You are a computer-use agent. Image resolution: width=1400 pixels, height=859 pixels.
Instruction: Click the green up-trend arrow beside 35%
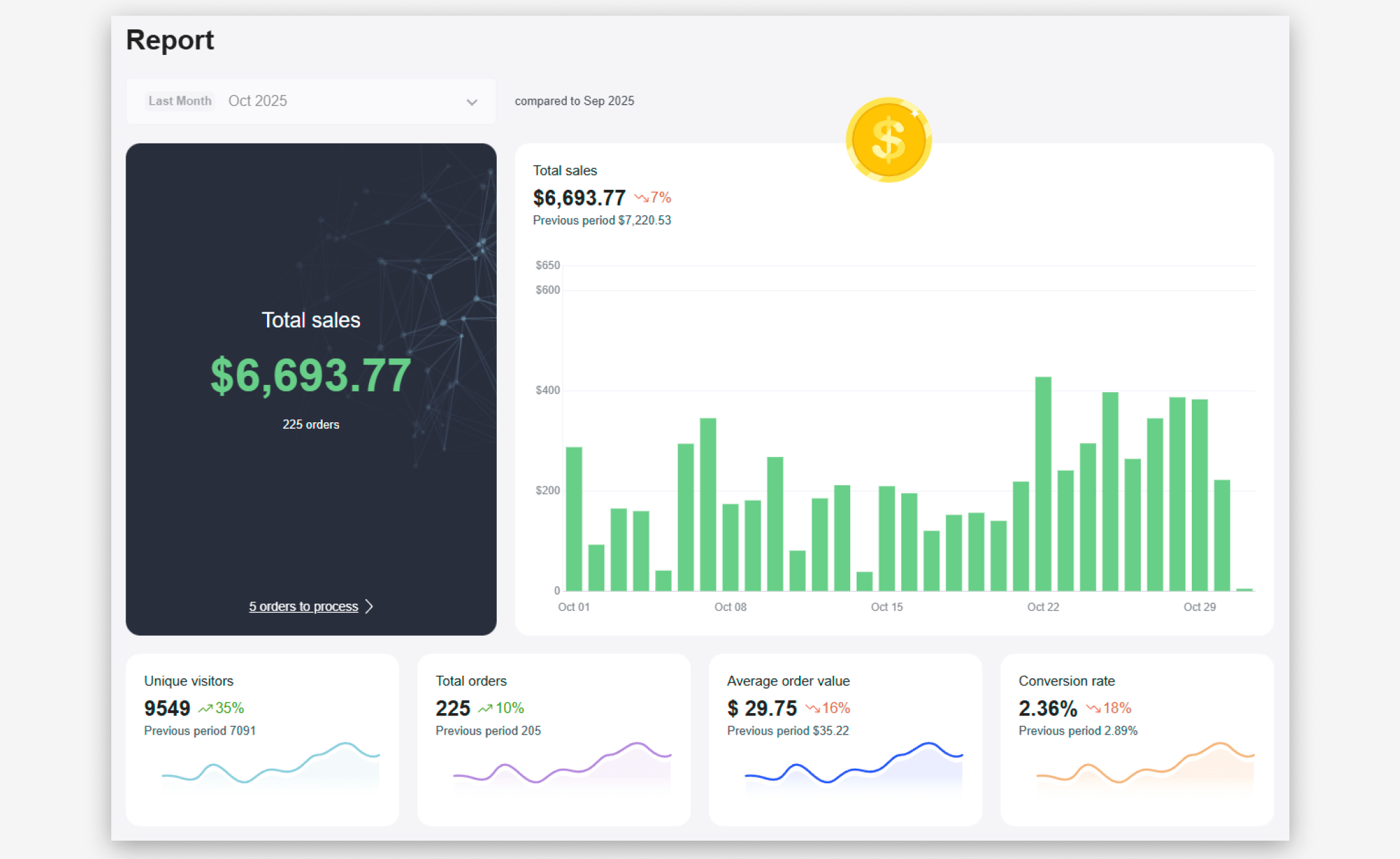[206, 708]
